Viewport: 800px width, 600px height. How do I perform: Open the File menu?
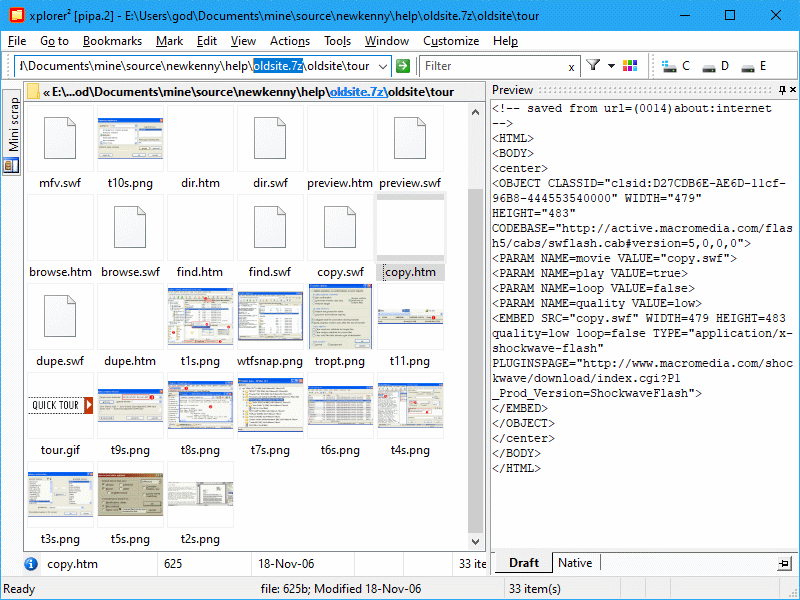click(x=17, y=41)
